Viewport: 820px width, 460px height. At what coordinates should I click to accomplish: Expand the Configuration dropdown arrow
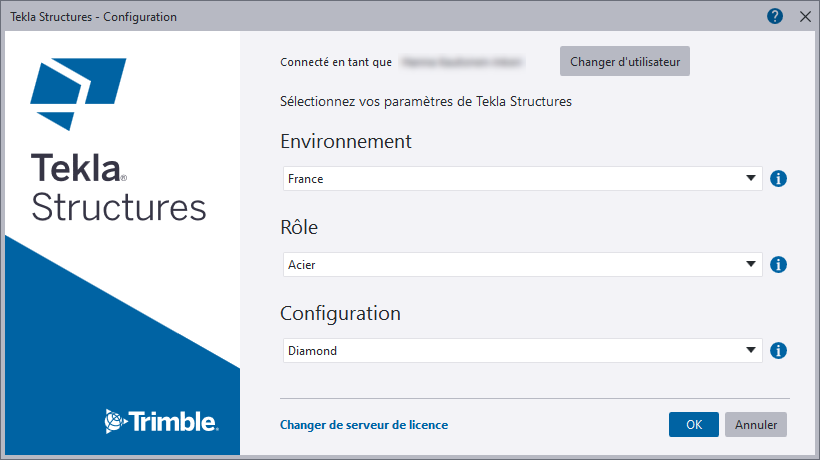(751, 351)
